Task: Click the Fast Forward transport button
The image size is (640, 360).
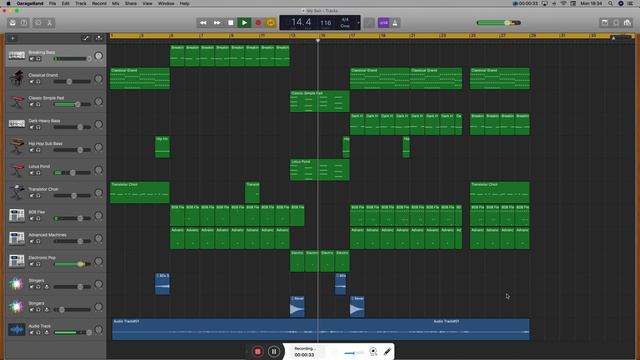Action: pos(217,23)
